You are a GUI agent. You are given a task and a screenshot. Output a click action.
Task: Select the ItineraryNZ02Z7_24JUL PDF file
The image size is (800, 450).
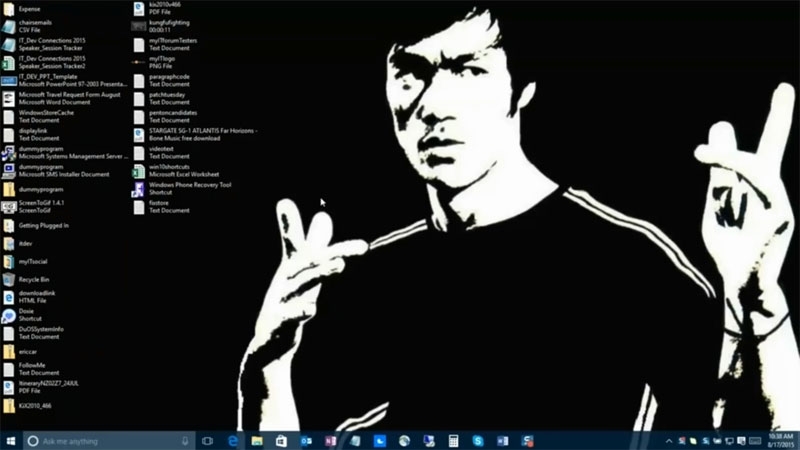41,387
